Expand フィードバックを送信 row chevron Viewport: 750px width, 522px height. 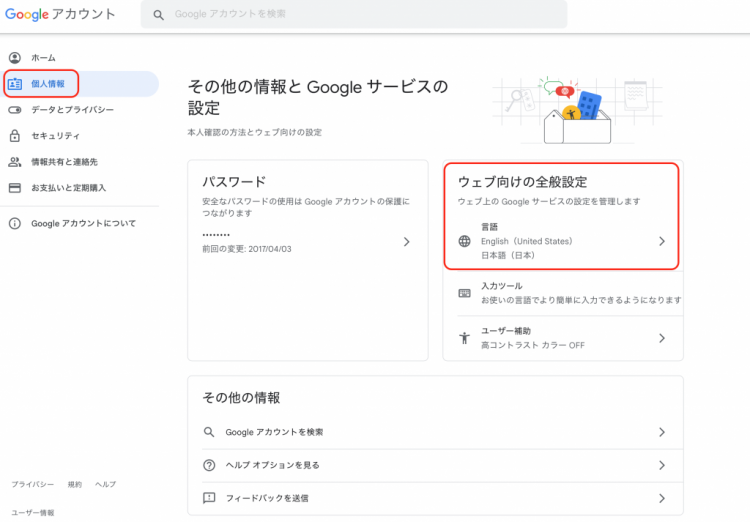pyautogui.click(x=662, y=498)
